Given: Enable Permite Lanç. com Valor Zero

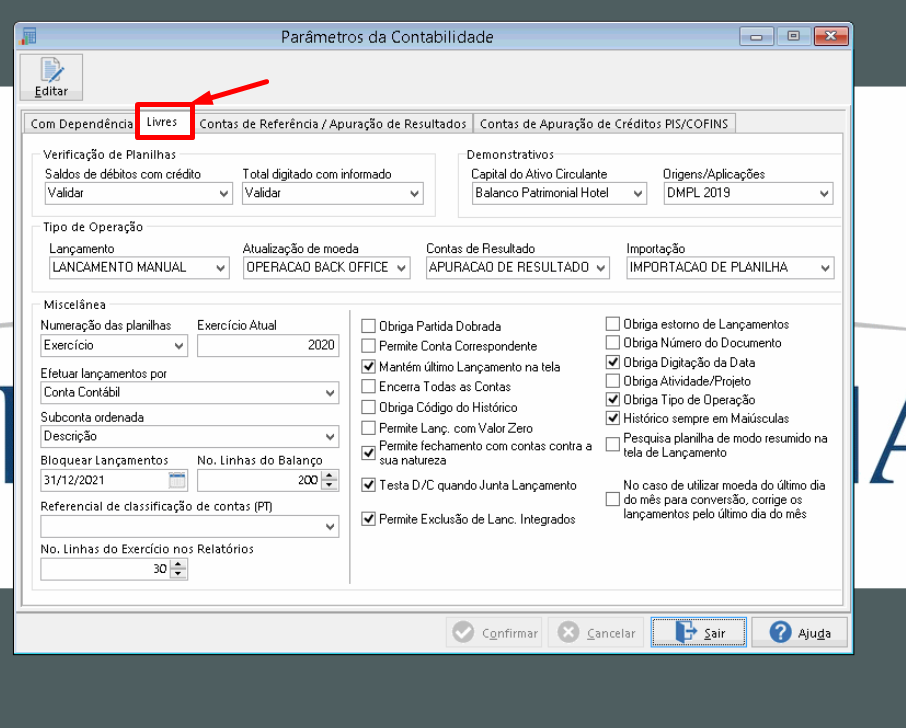Looking at the screenshot, I should pyautogui.click(x=368, y=428).
